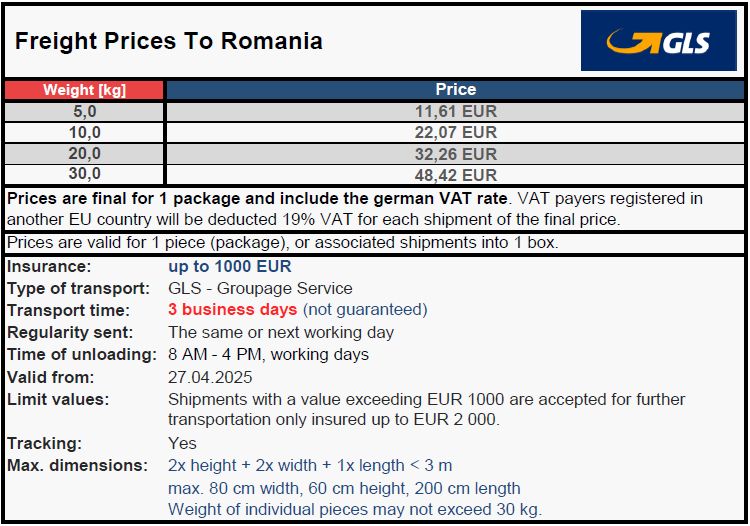This screenshot has height=526, width=750.
Task: Click the Tracking value 'Yes'
Action: pyautogui.click(x=182, y=443)
